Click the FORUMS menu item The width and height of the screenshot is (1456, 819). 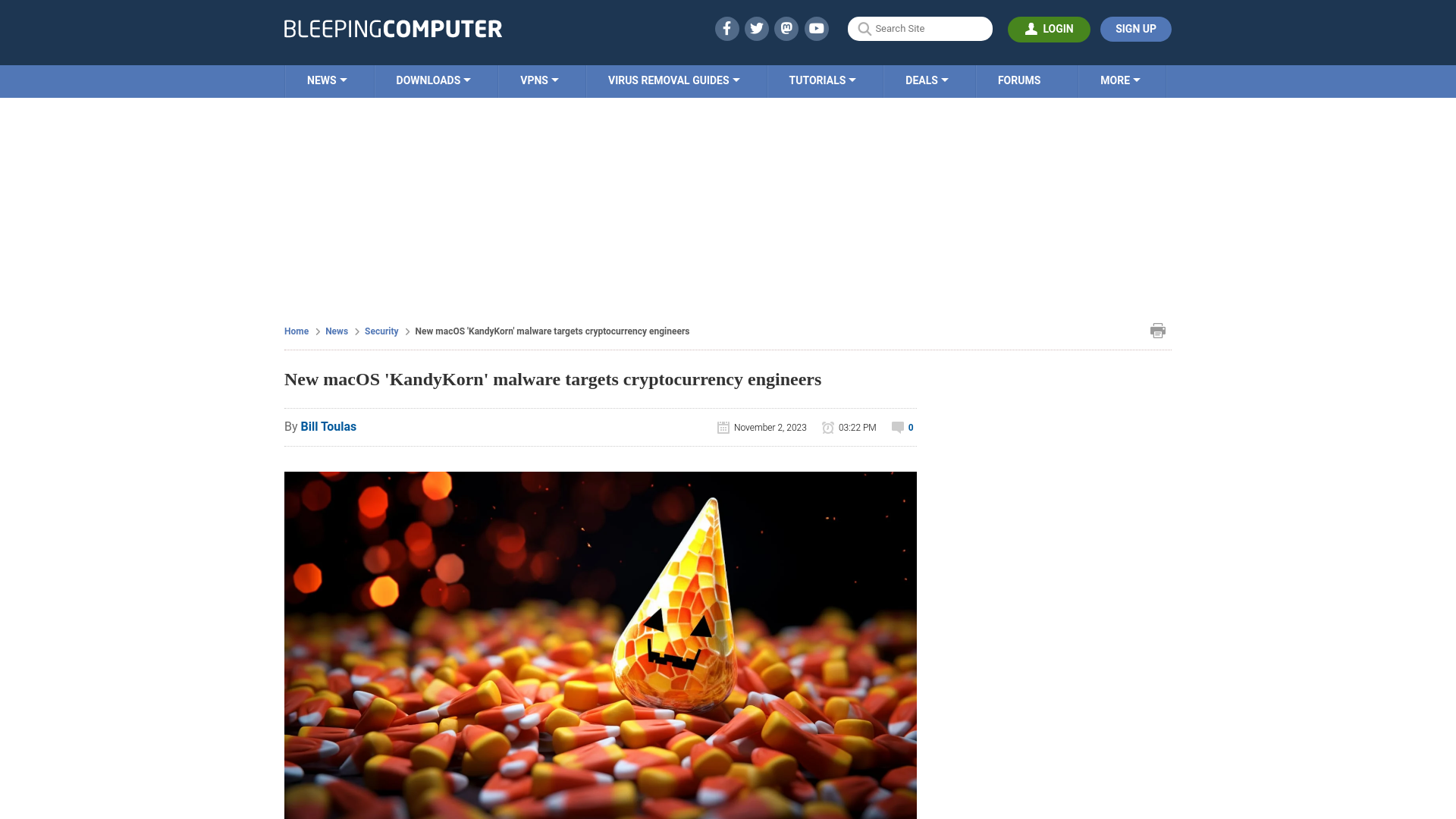click(1019, 80)
